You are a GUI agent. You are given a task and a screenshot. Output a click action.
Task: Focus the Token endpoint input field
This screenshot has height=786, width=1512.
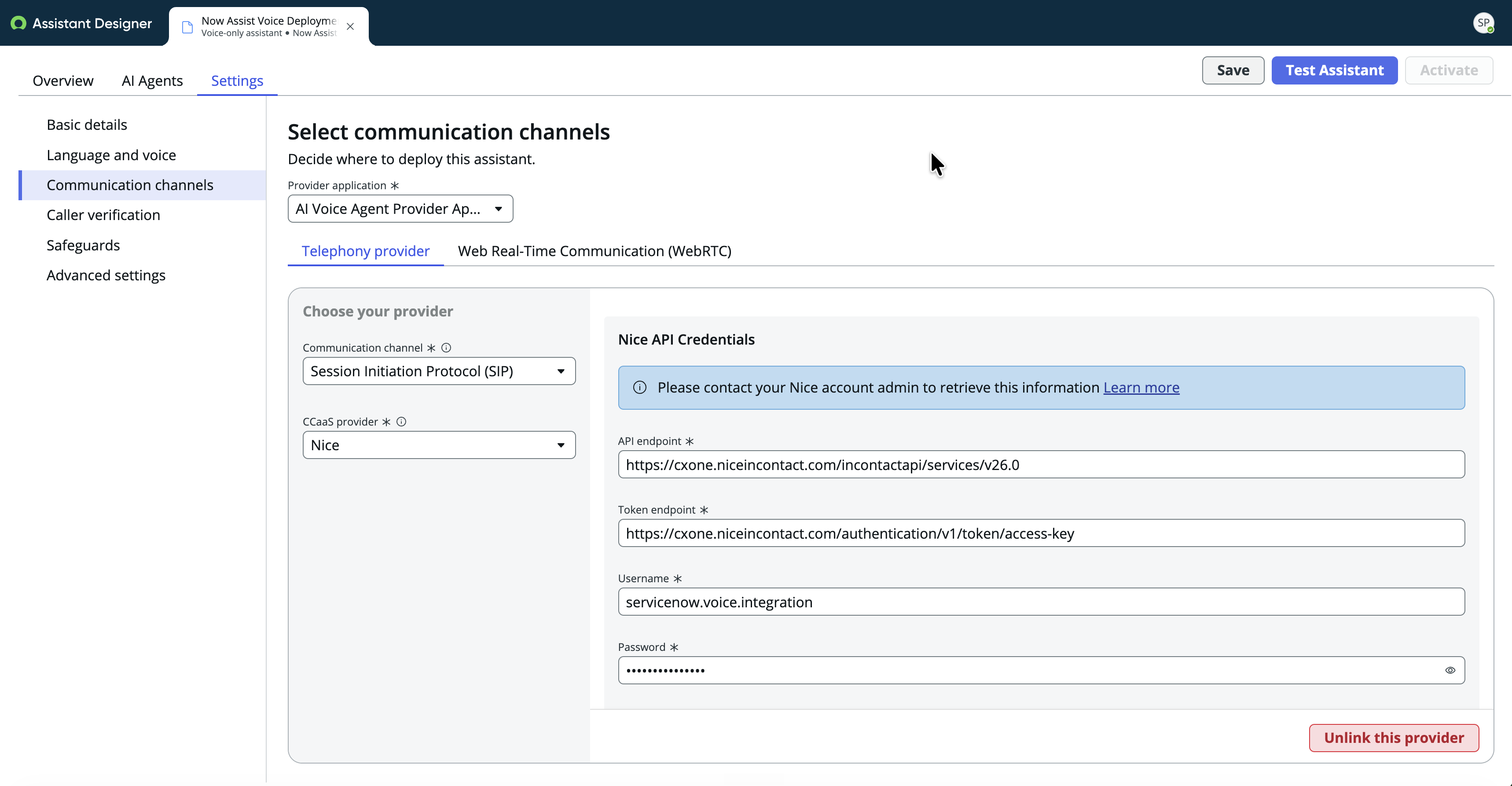(1041, 533)
